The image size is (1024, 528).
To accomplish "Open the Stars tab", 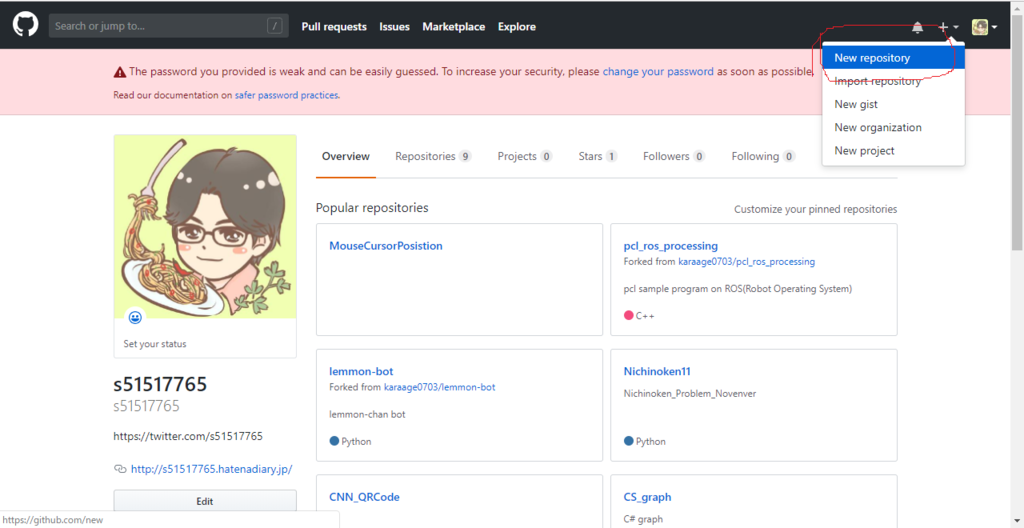I will [598, 156].
